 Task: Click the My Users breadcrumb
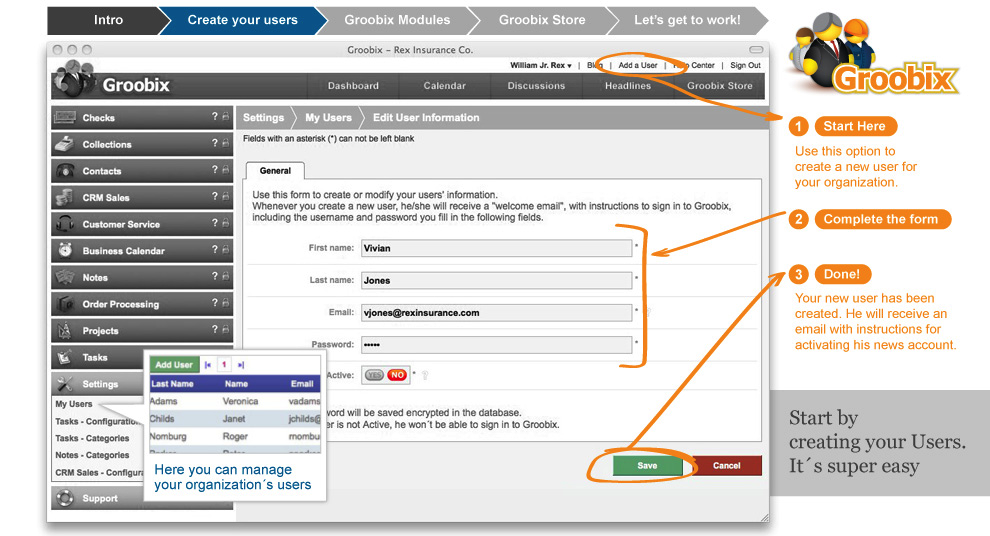[328, 117]
